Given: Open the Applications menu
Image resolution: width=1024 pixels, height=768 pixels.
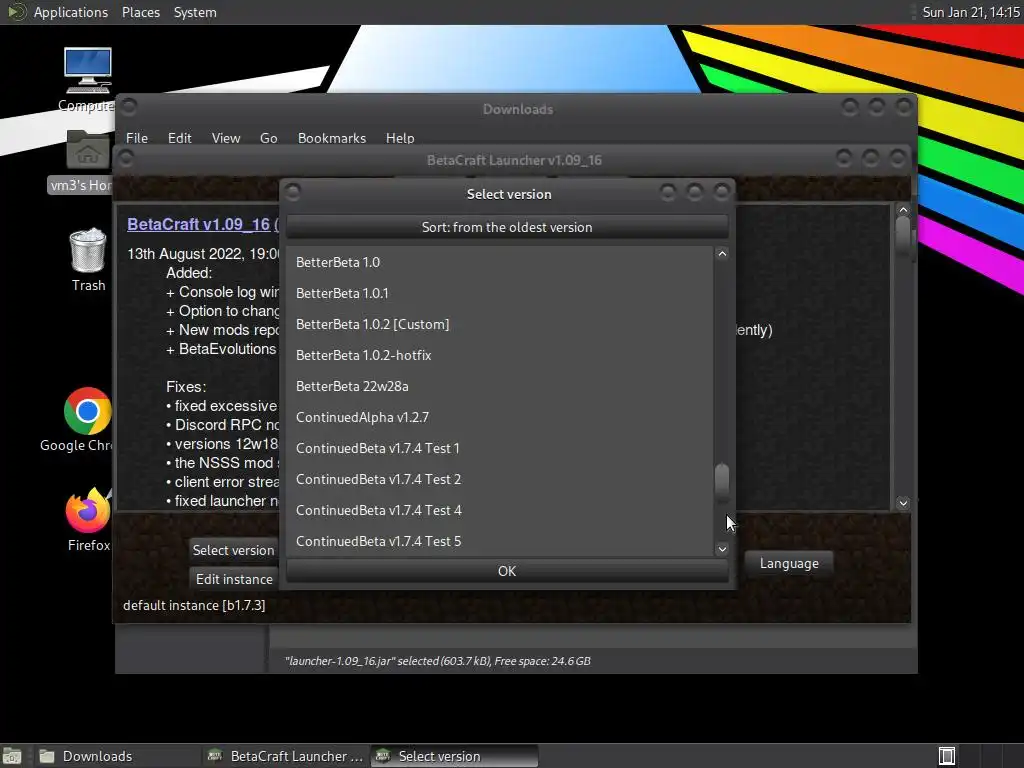Looking at the screenshot, I should click(71, 12).
